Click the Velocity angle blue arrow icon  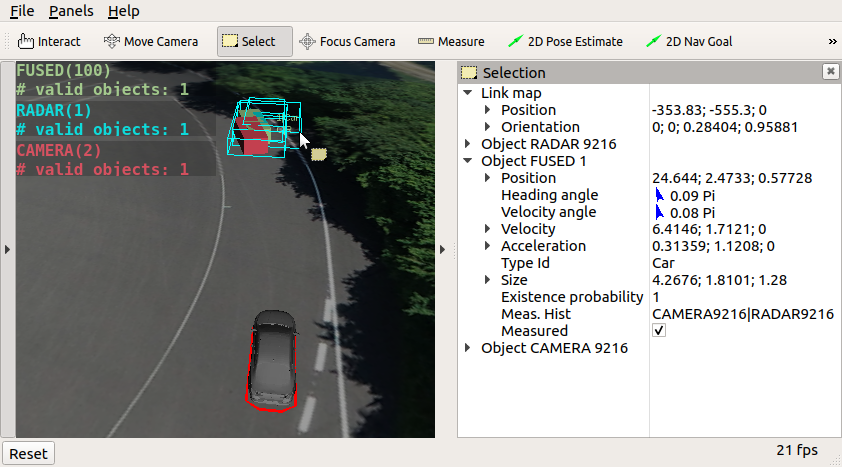pos(659,212)
